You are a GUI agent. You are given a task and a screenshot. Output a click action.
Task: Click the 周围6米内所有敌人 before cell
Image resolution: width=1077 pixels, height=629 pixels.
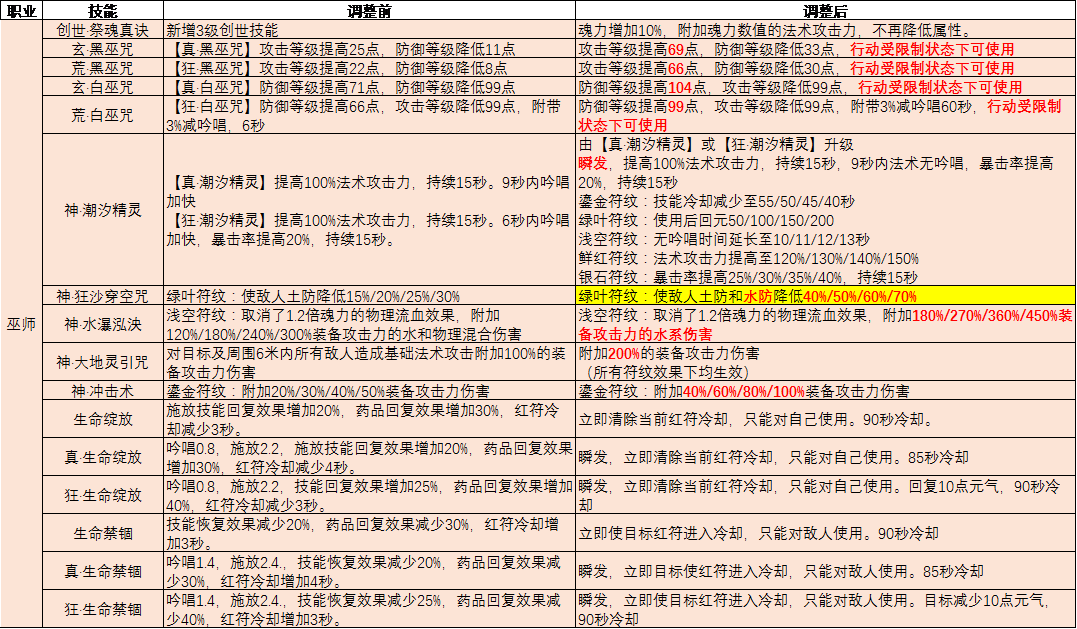click(370, 362)
